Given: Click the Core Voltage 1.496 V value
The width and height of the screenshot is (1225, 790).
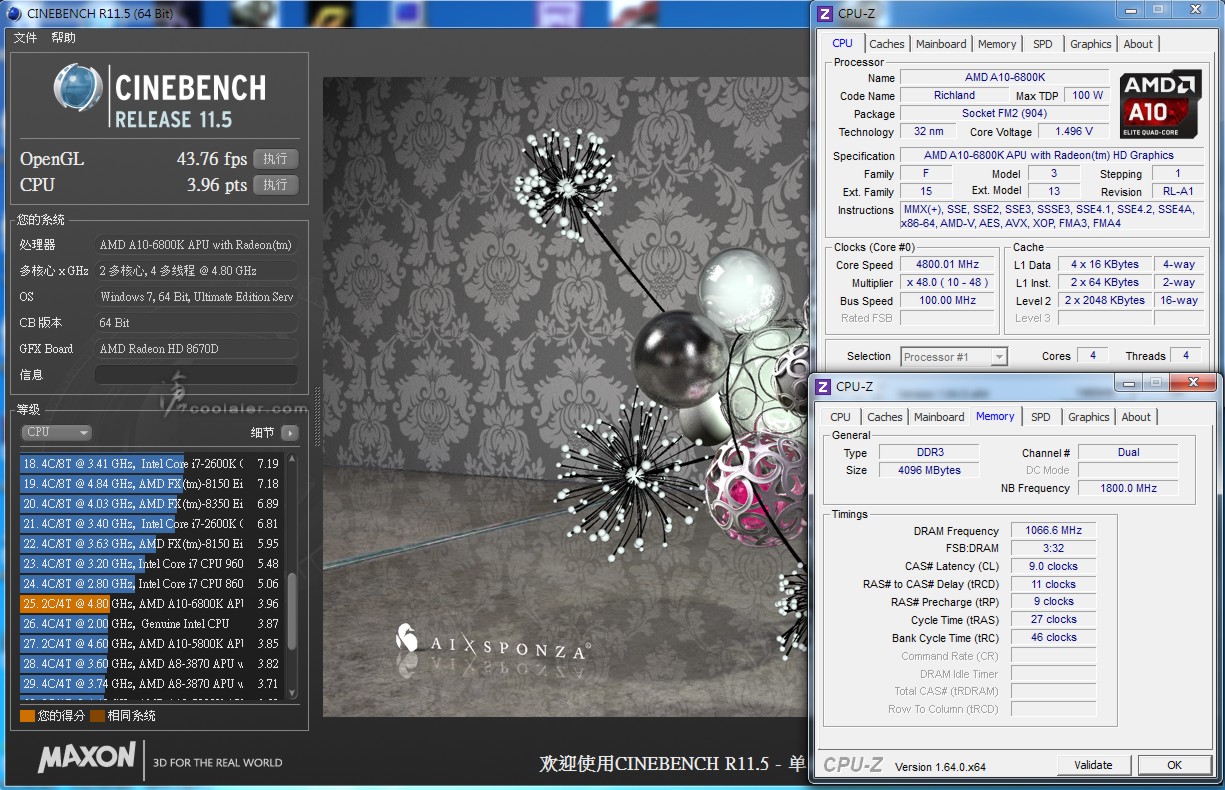Looking at the screenshot, I should click(1074, 132).
